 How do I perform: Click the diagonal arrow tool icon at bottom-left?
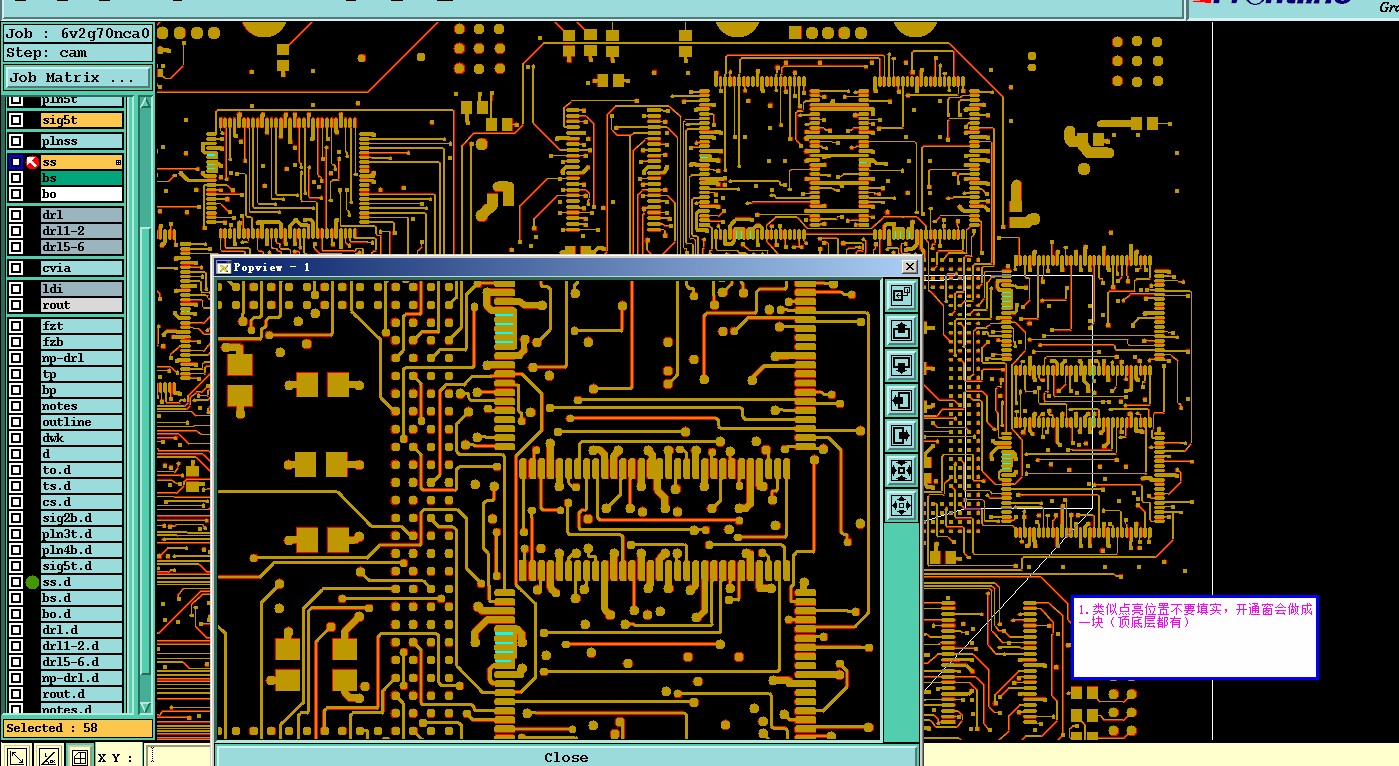17,757
